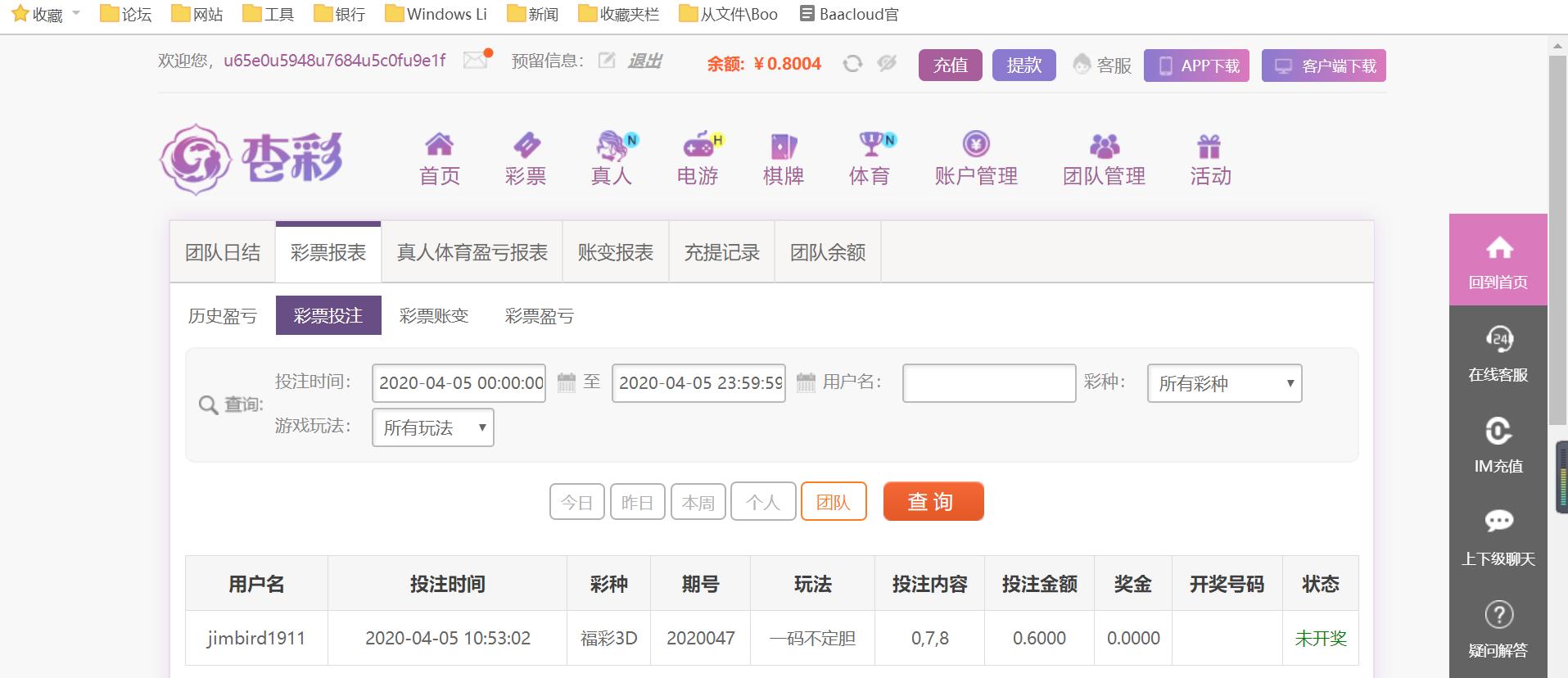
Task: Select the 昨日 yesterday quick filter
Action: [x=638, y=502]
